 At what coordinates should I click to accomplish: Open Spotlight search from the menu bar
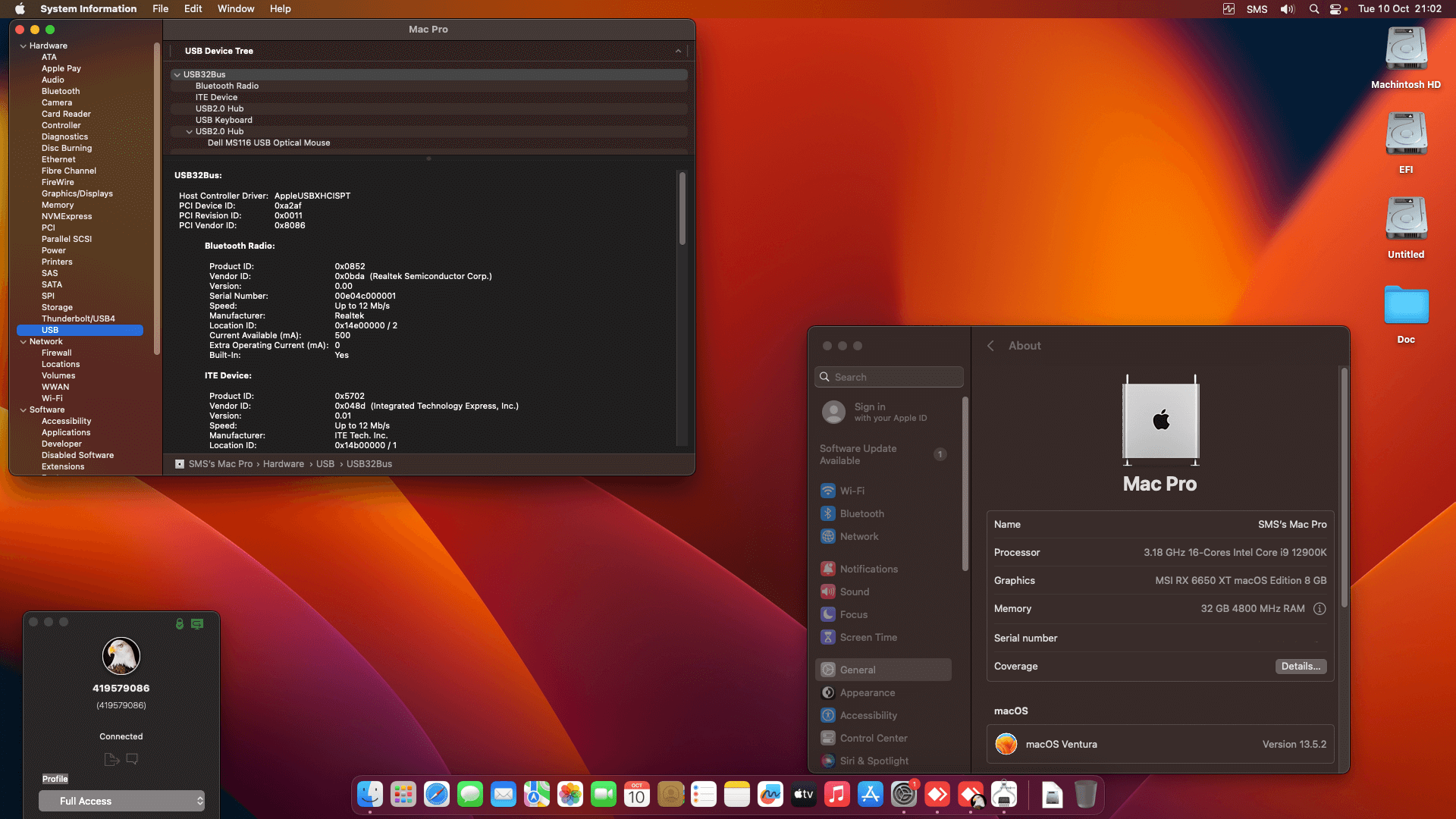pyautogui.click(x=1314, y=9)
